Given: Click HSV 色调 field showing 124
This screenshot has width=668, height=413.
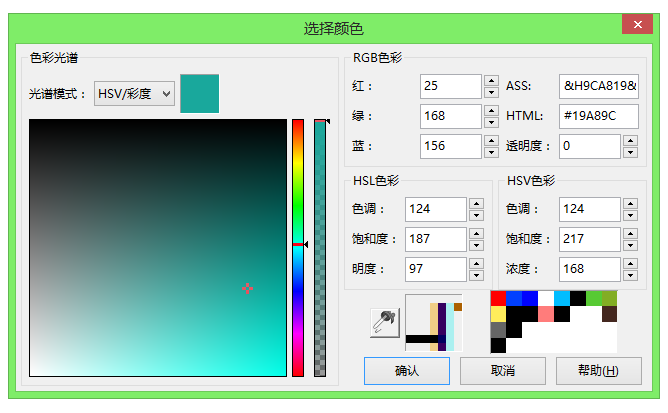Looking at the screenshot, I should click(590, 209).
